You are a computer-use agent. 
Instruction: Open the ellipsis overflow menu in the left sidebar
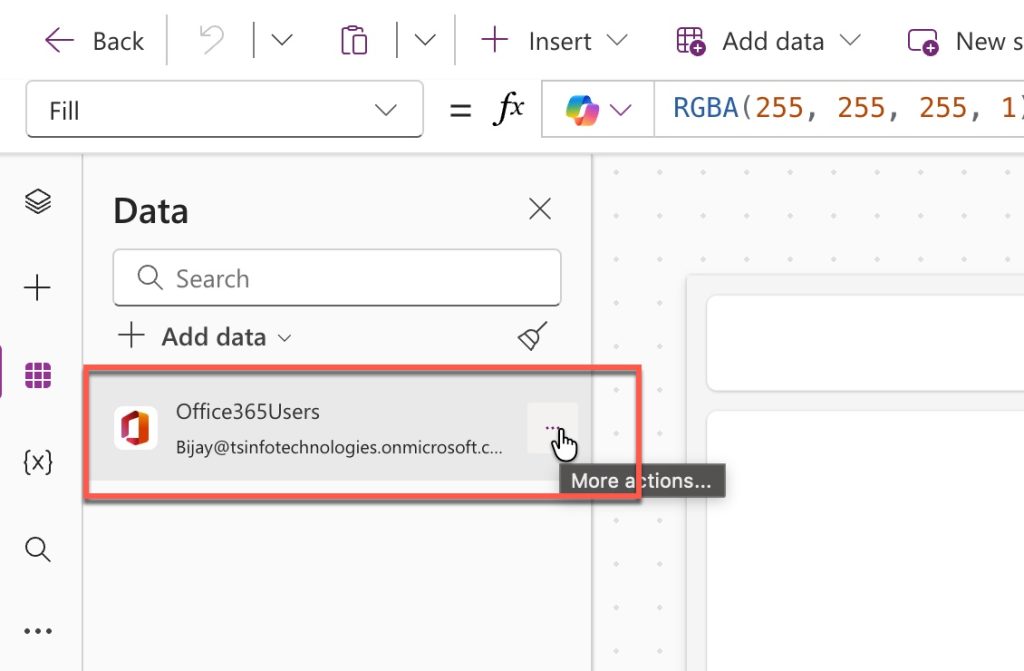coord(38,630)
